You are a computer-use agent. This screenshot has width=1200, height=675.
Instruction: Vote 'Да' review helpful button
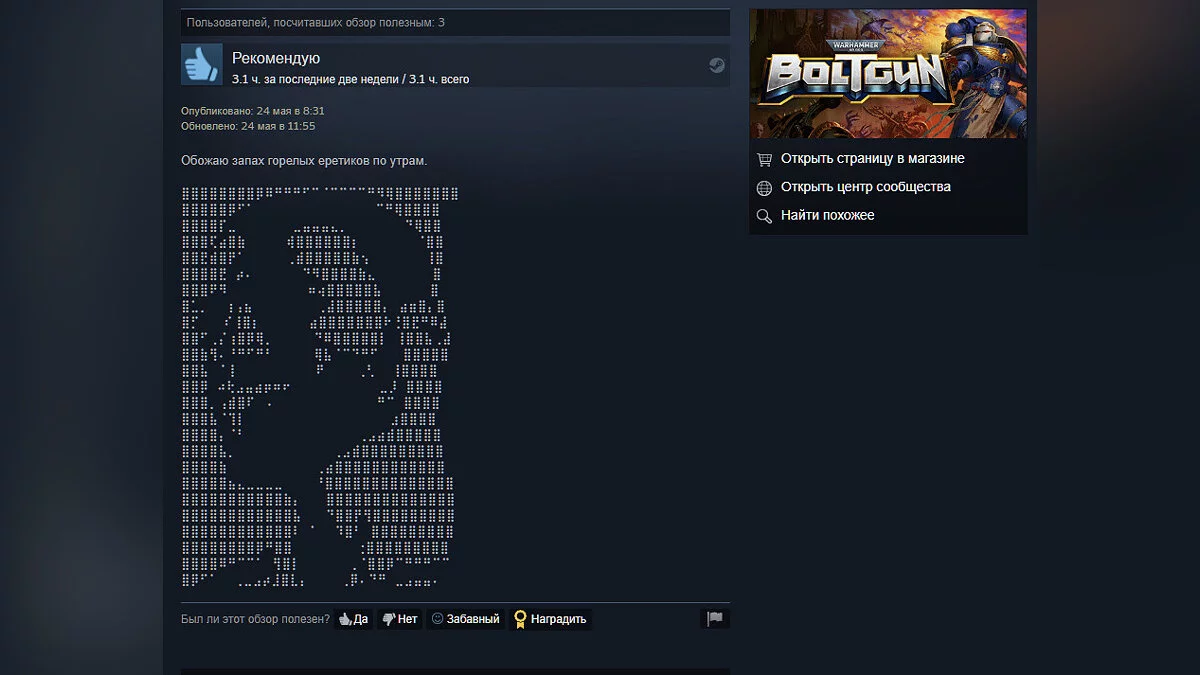(353, 619)
